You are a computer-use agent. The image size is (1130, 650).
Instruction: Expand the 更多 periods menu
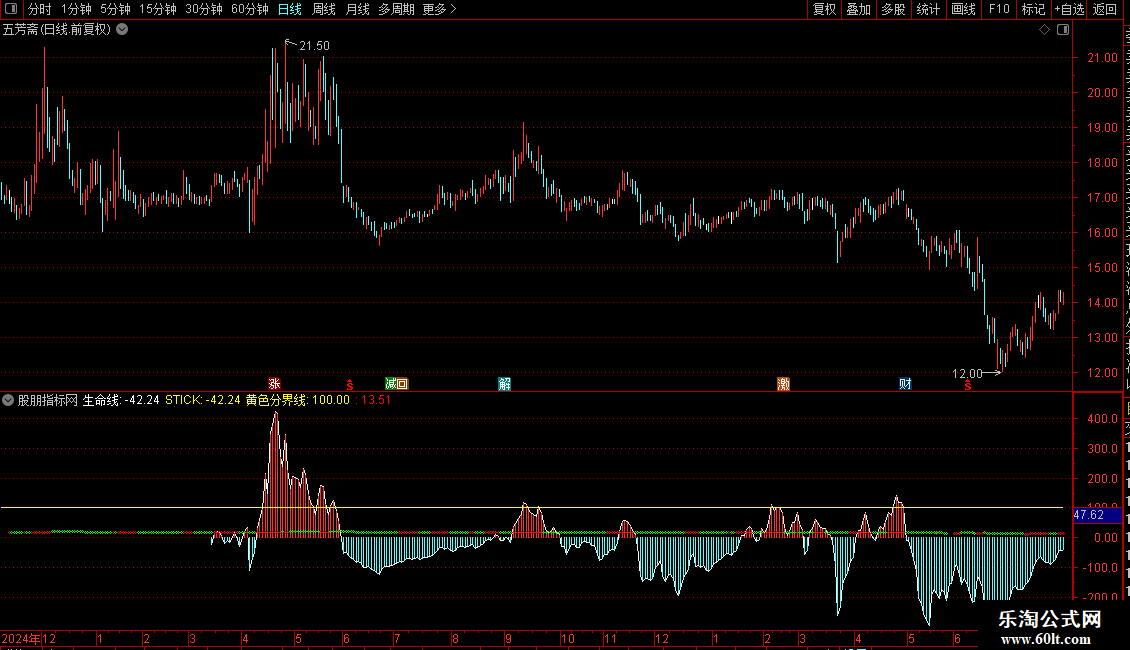click(x=440, y=9)
